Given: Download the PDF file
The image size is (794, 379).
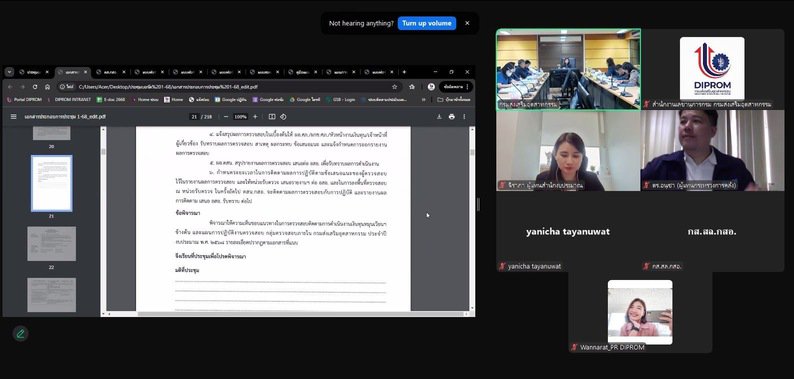Looking at the screenshot, I should click(440, 117).
